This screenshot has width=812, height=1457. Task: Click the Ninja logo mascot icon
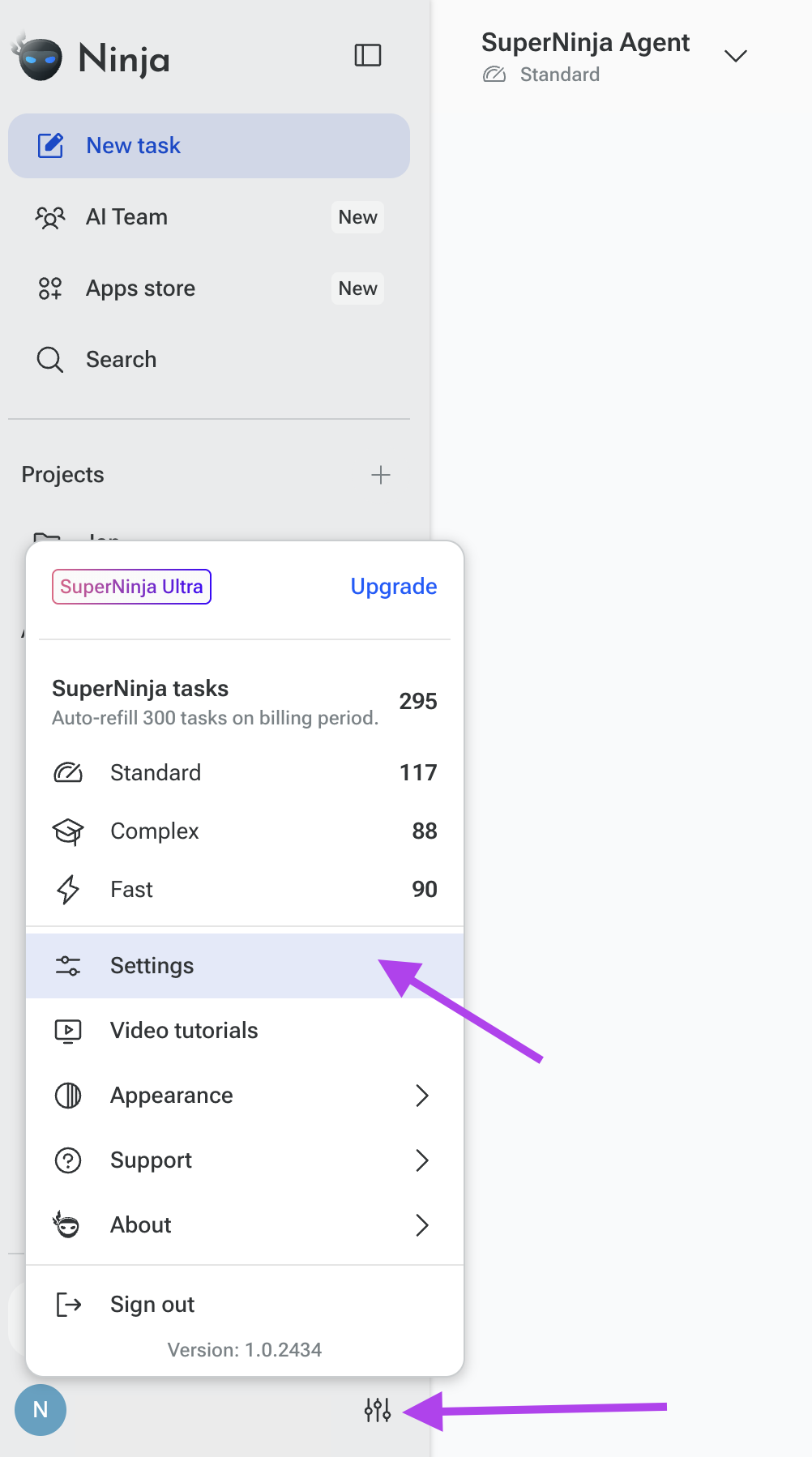[x=37, y=57]
